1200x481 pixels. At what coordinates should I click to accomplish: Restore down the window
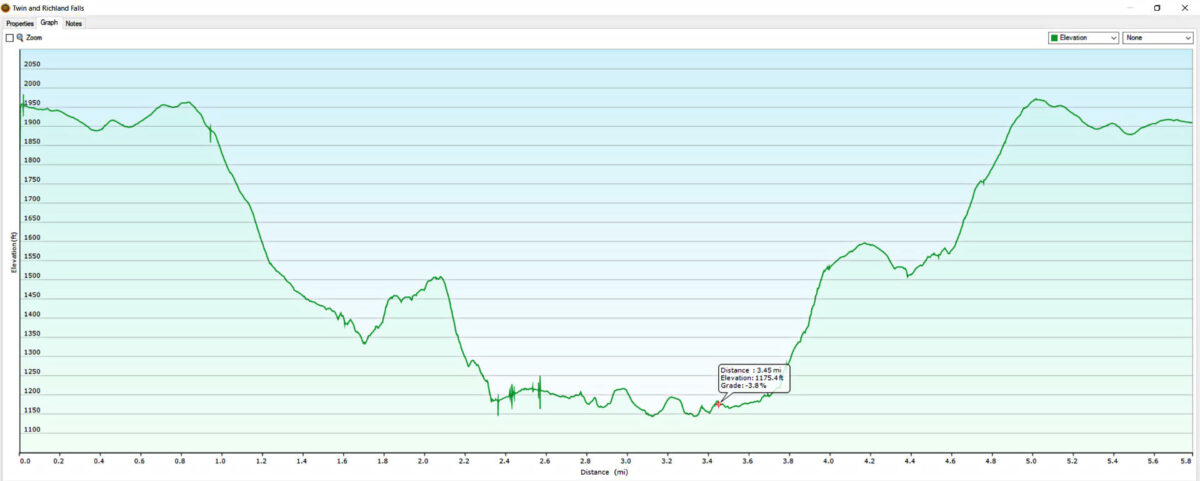click(x=1157, y=7)
